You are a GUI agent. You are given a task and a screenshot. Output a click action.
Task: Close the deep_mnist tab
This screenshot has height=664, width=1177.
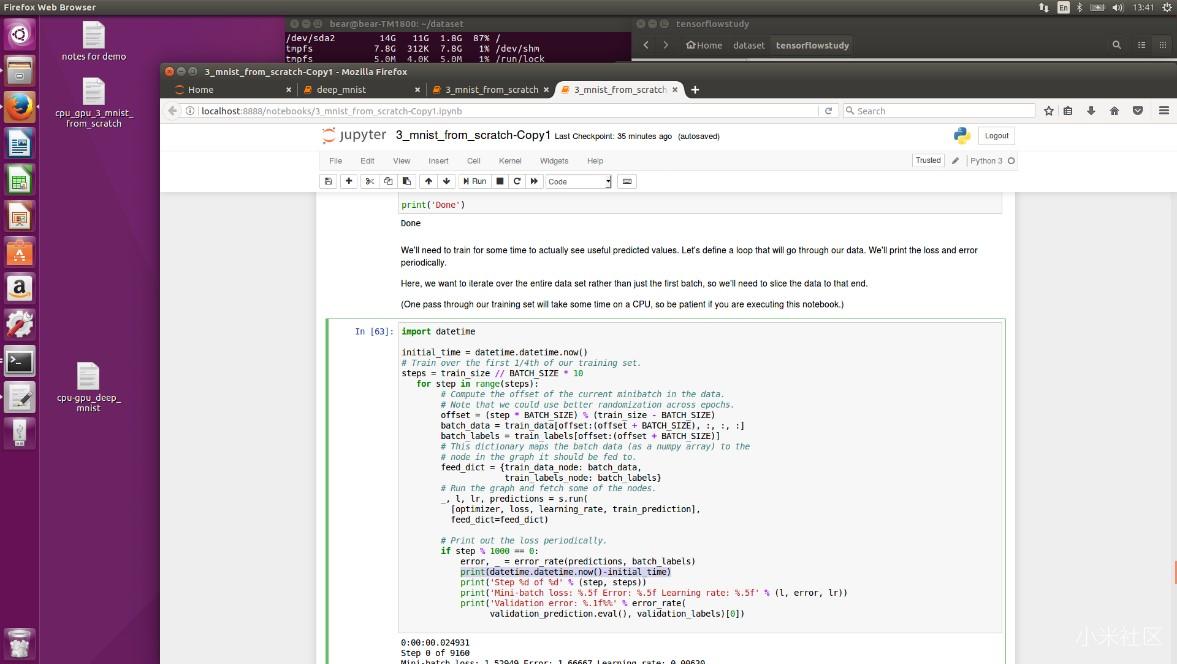click(417, 89)
